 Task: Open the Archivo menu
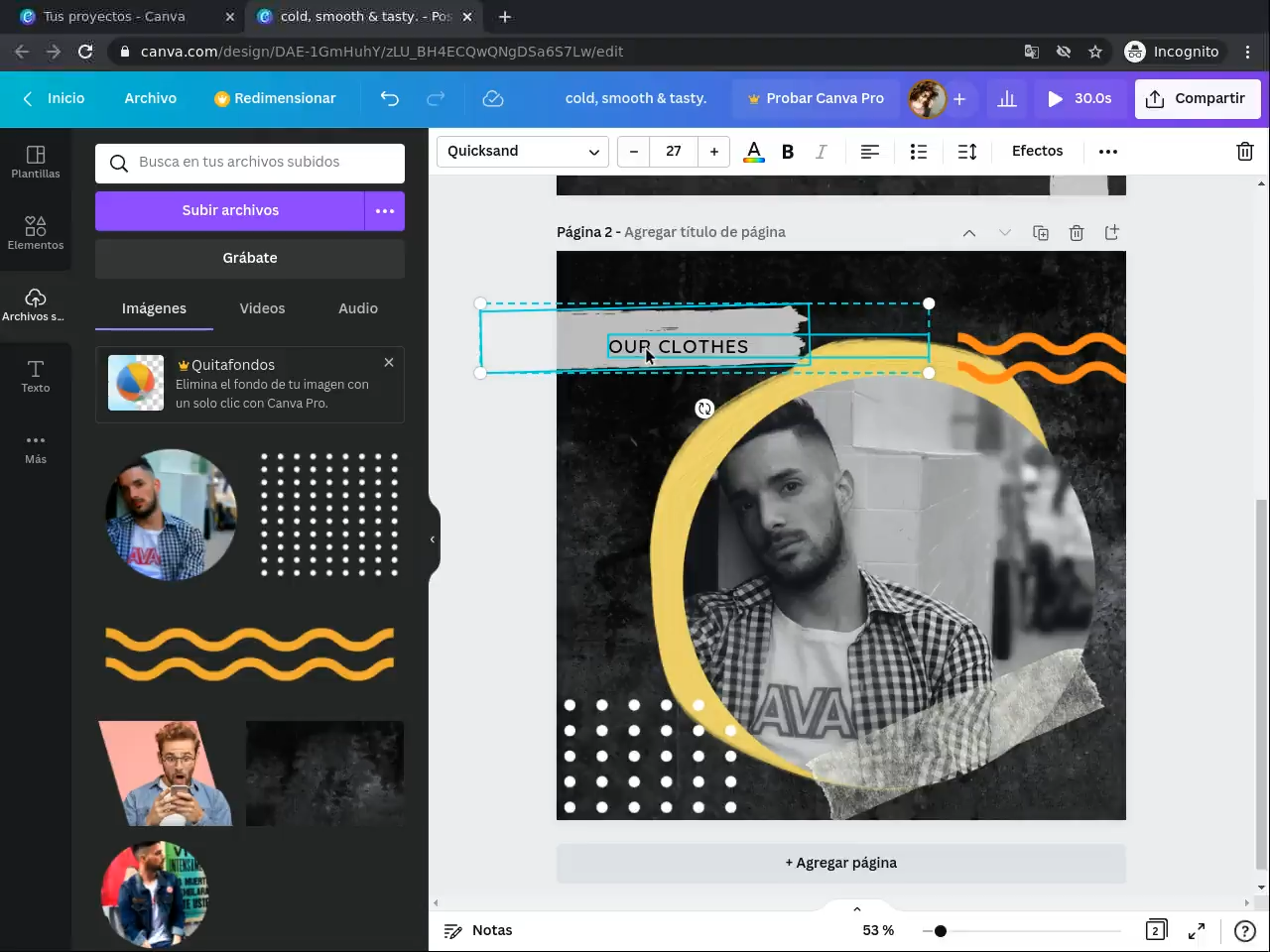click(x=151, y=98)
